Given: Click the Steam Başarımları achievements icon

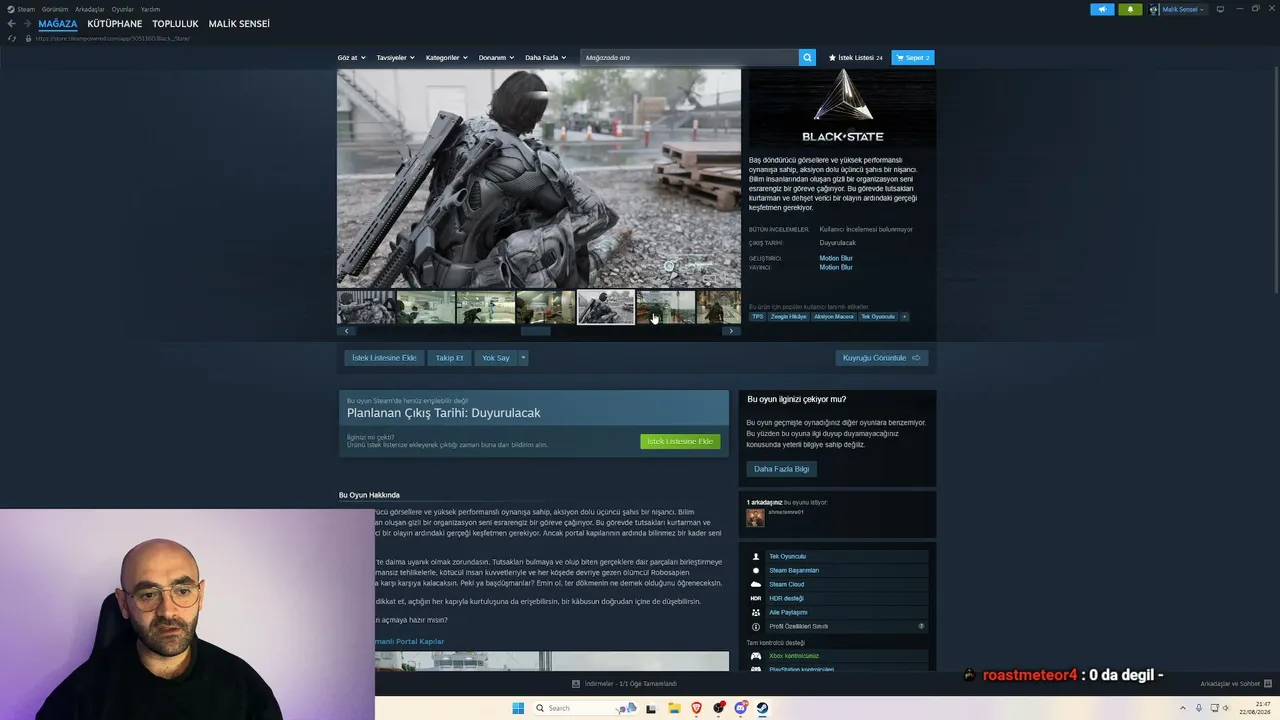Looking at the screenshot, I should (x=756, y=570).
